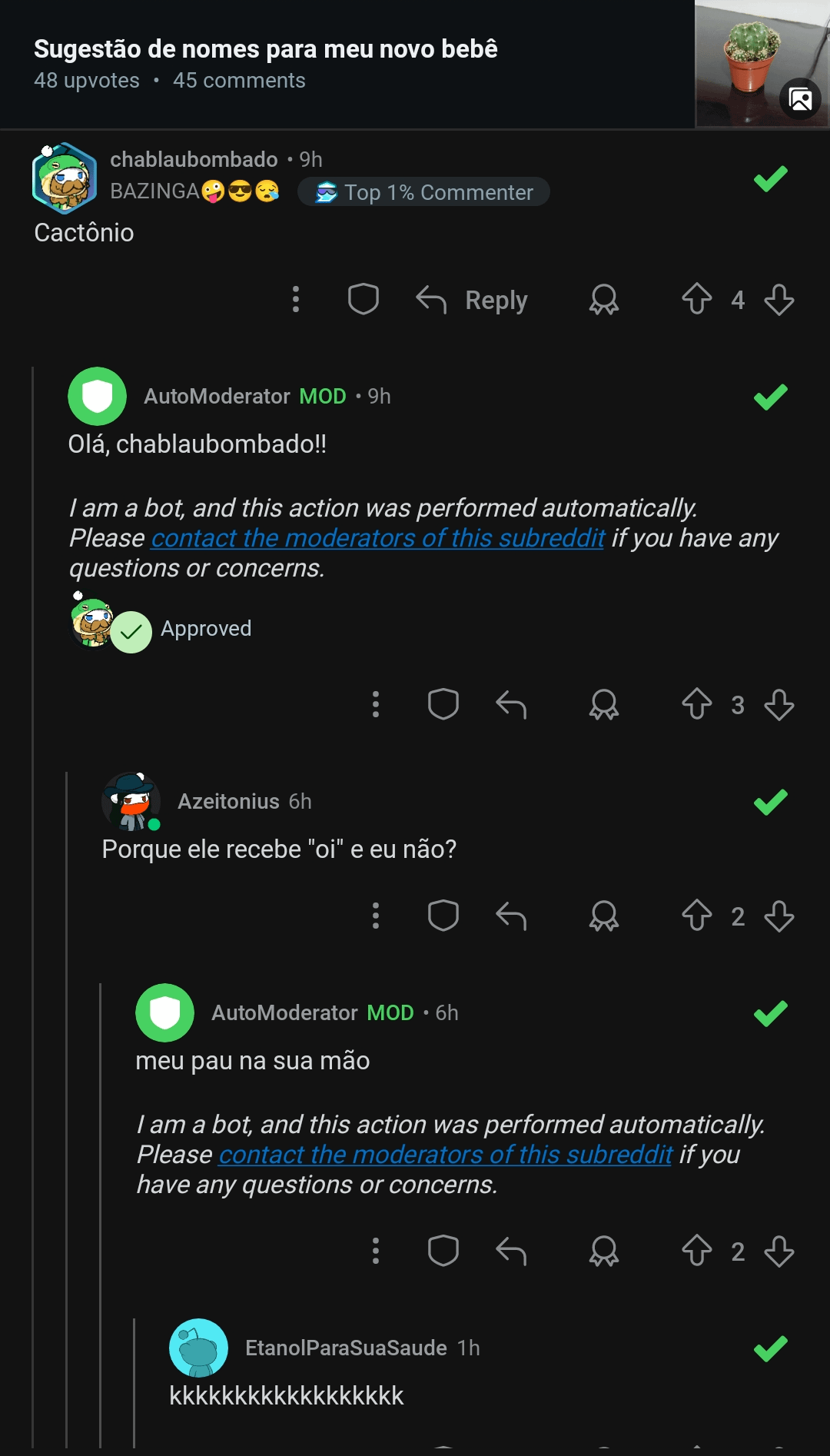Tap the 'Top 1% Commenter' badge
The height and width of the screenshot is (1456, 830).
coord(424,192)
